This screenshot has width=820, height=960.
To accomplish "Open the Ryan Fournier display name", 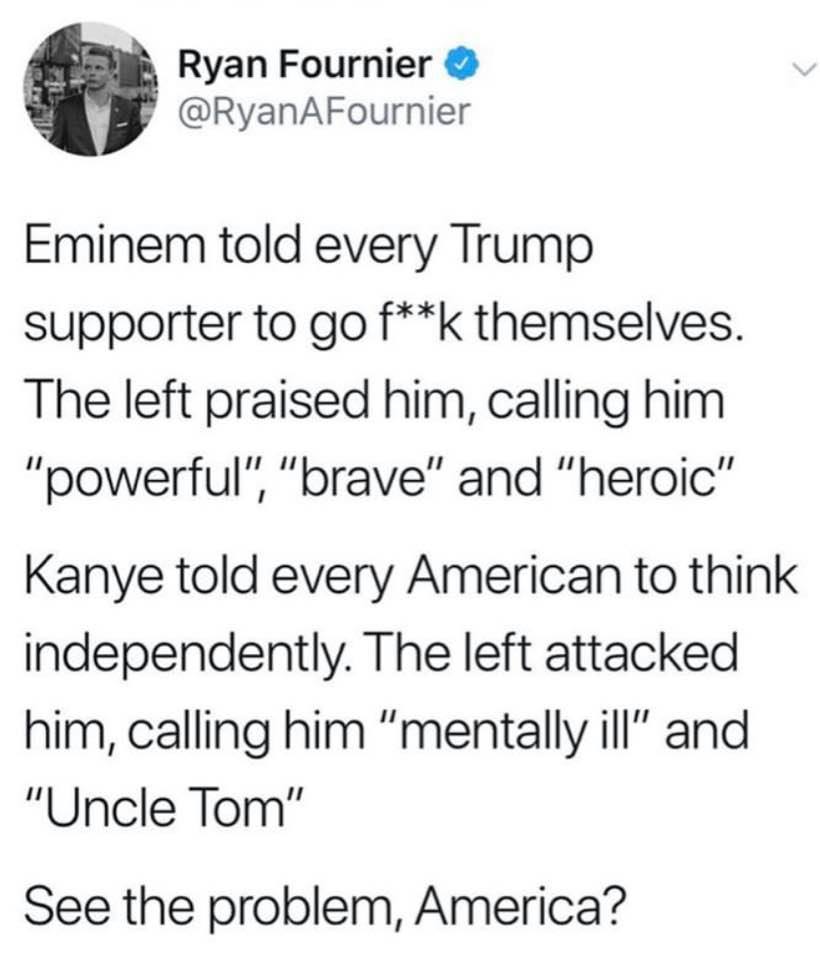I will tap(305, 65).
